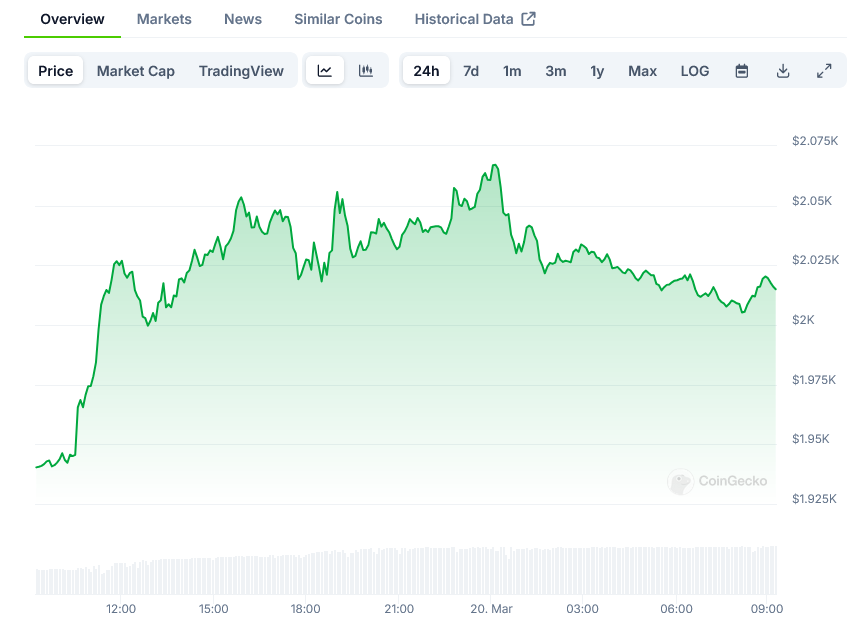
Task: Select the Price chart mode
Action: coord(56,71)
